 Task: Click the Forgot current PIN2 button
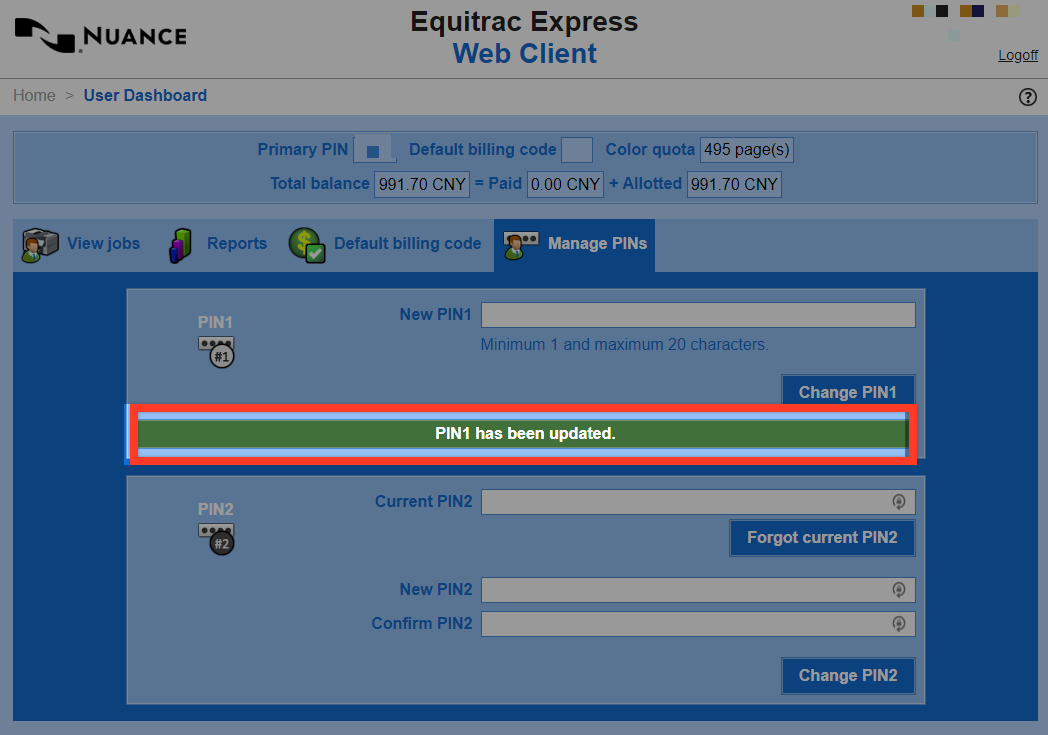822,538
